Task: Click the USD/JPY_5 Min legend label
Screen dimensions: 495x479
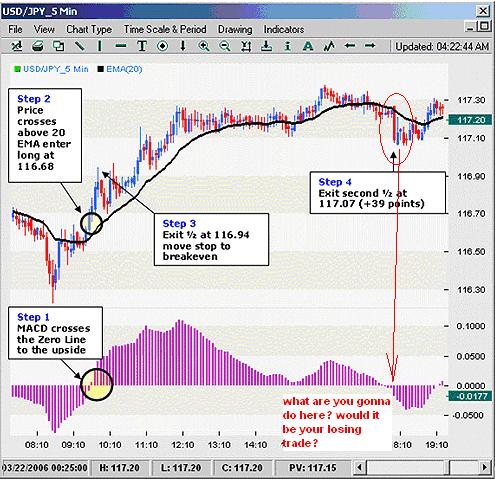Action: tap(56, 69)
